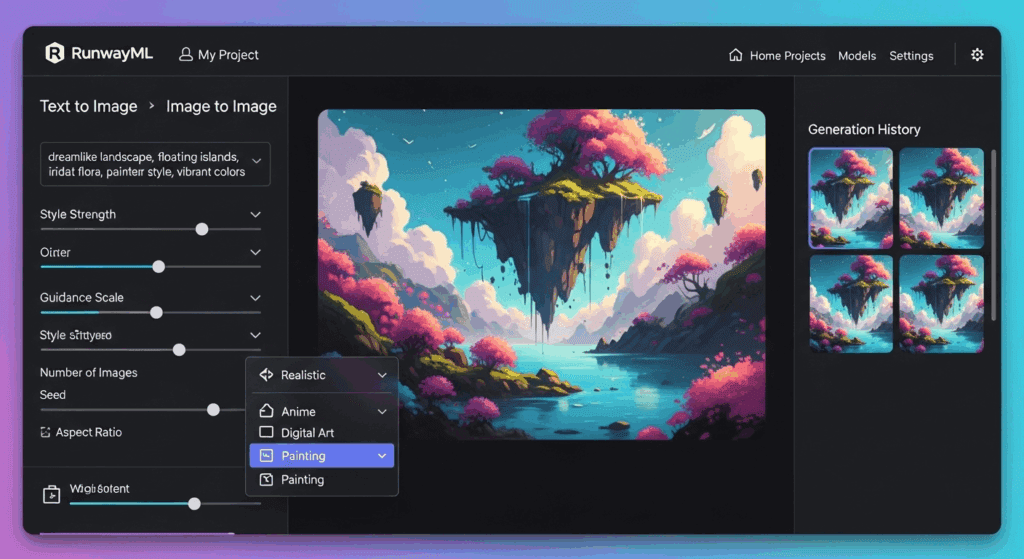
Task: Open the Models link in the top bar
Action: 857,56
